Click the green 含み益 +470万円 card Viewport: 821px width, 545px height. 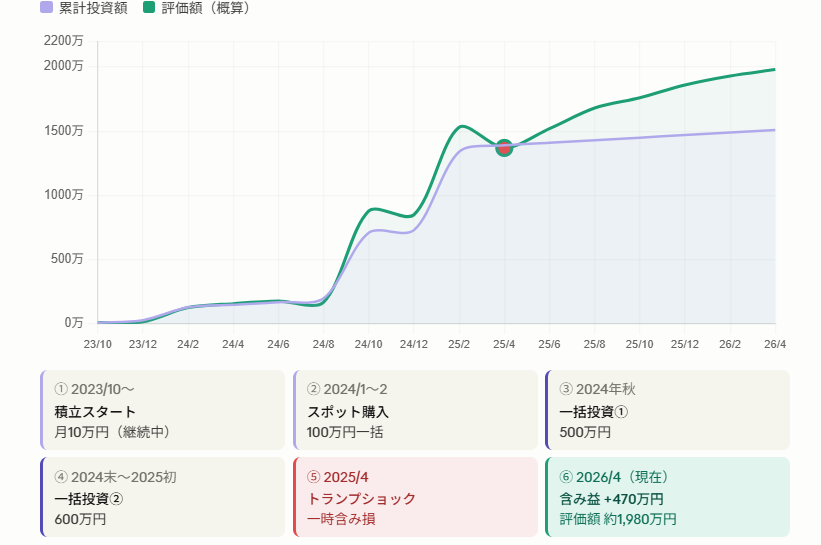667,497
